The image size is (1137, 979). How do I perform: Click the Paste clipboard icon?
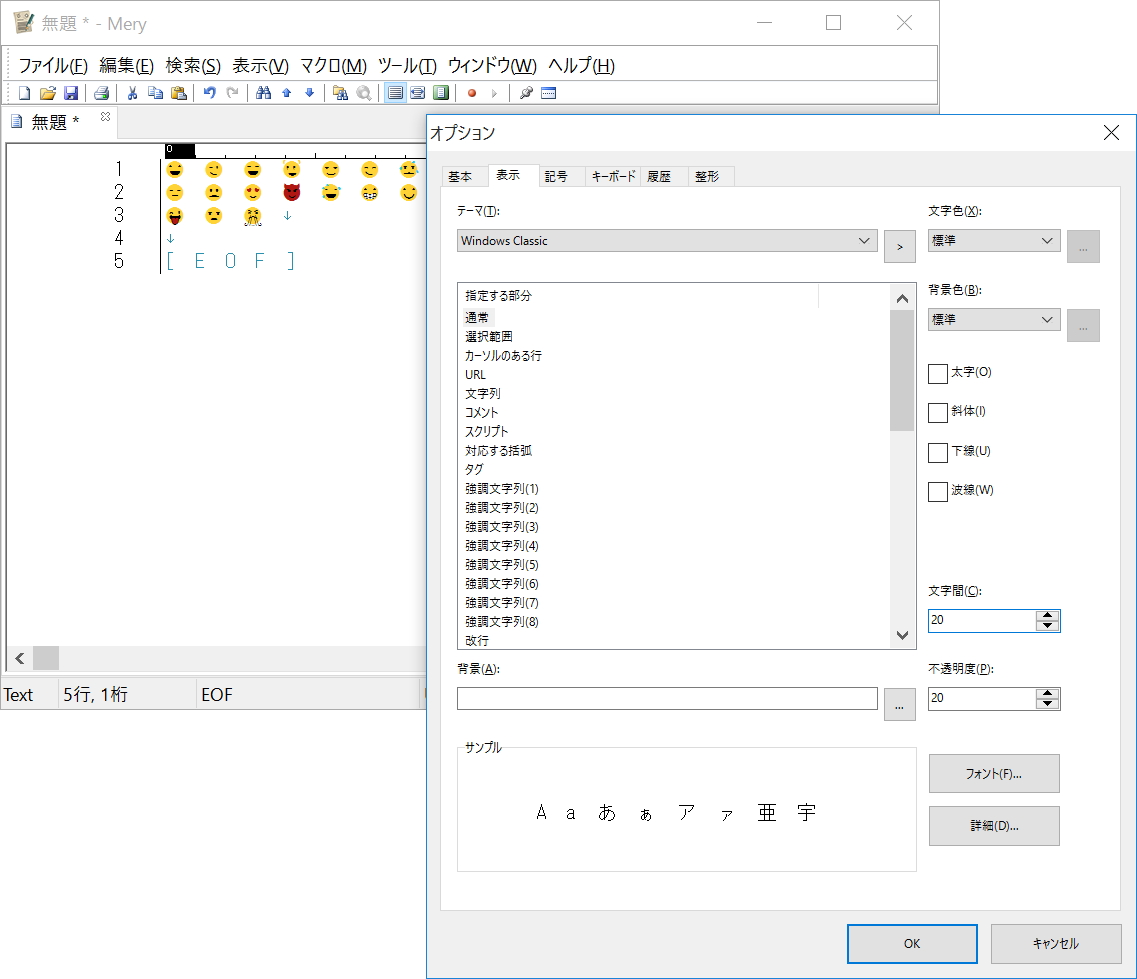178,93
